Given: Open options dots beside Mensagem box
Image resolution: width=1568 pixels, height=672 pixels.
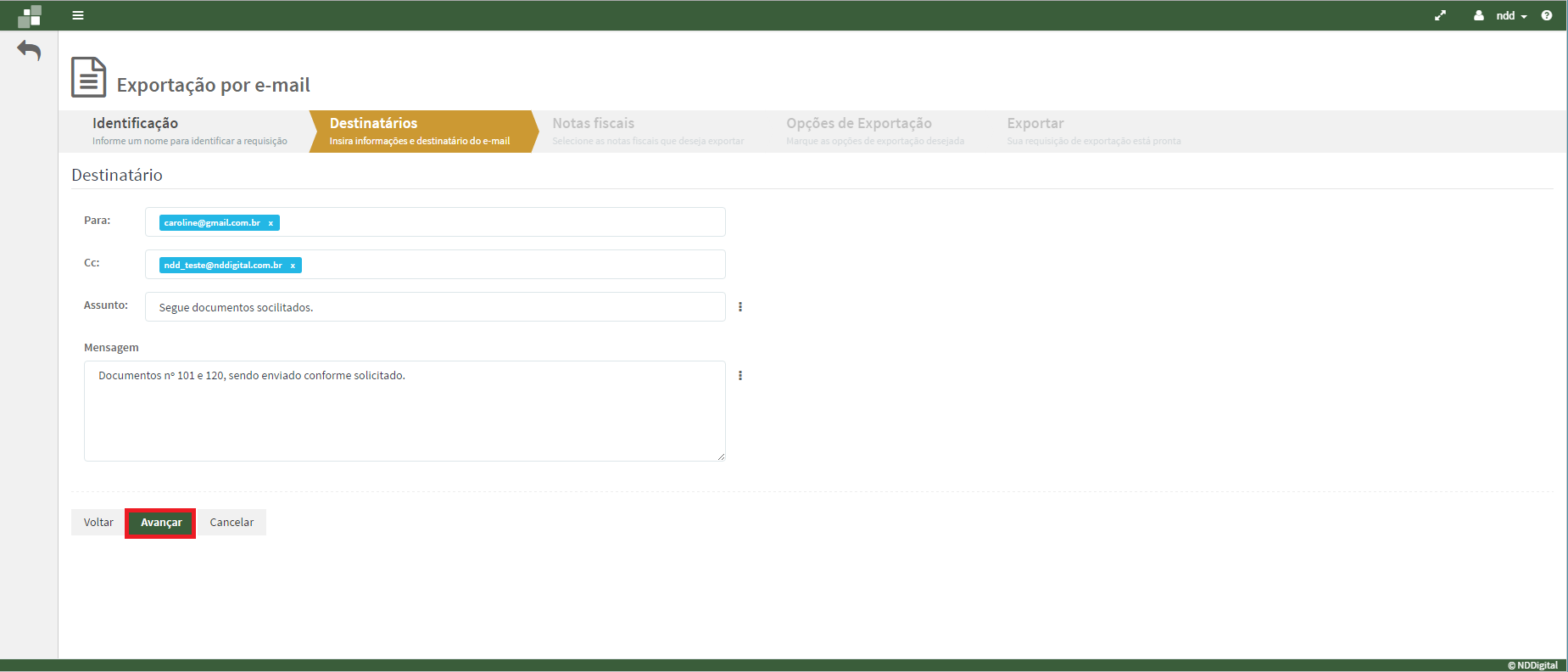Looking at the screenshot, I should point(740,376).
